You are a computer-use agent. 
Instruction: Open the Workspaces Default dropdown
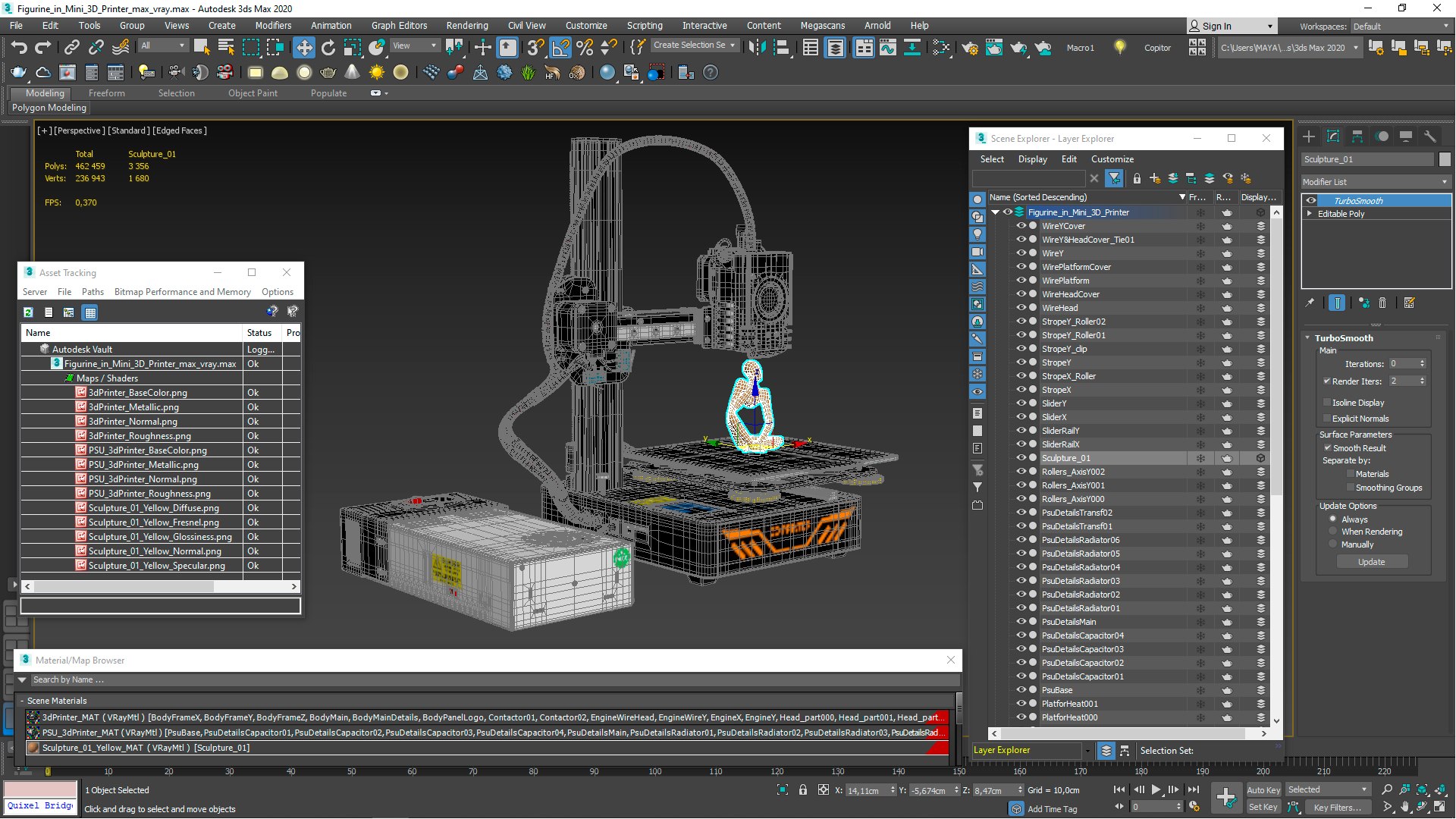click(x=1400, y=27)
